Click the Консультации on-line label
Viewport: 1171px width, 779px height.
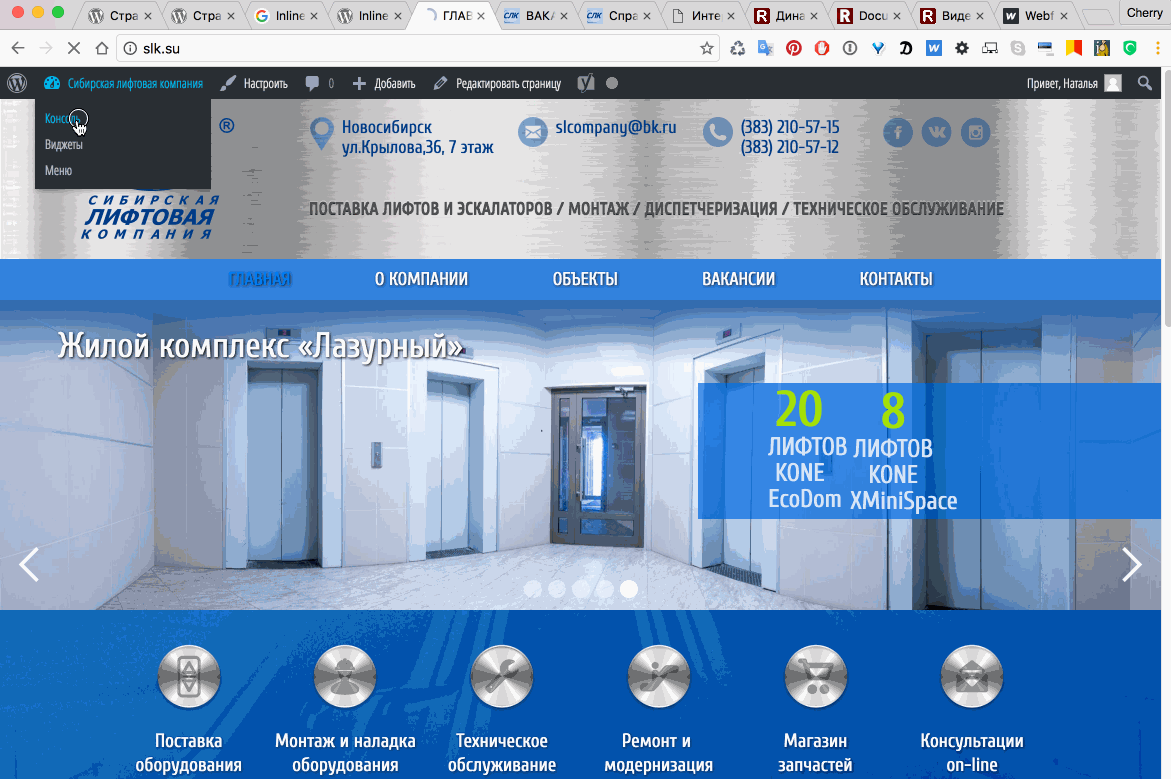tap(972, 753)
